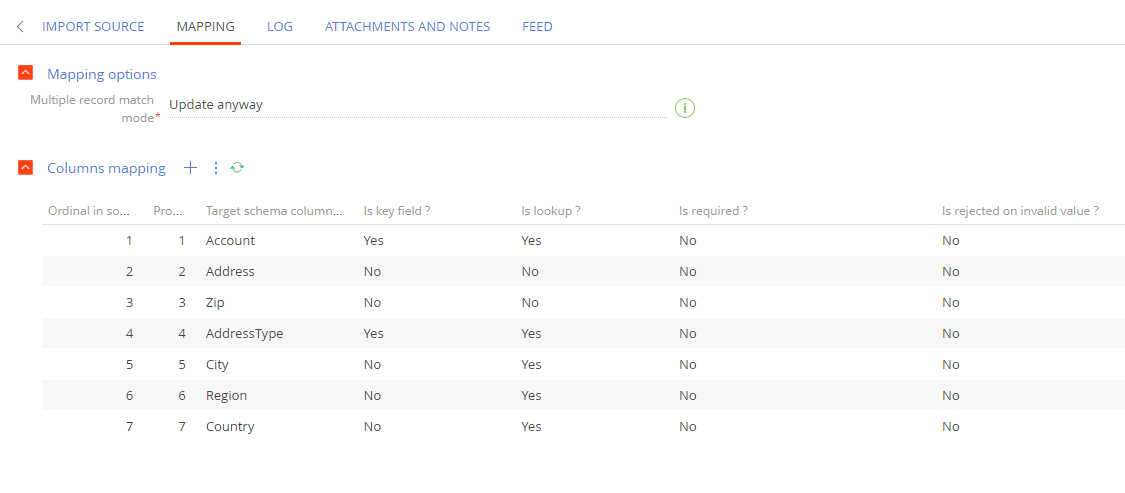1125x493 pixels.
Task: Sort by the Is lookup ? column header
Action: pyautogui.click(x=551, y=211)
